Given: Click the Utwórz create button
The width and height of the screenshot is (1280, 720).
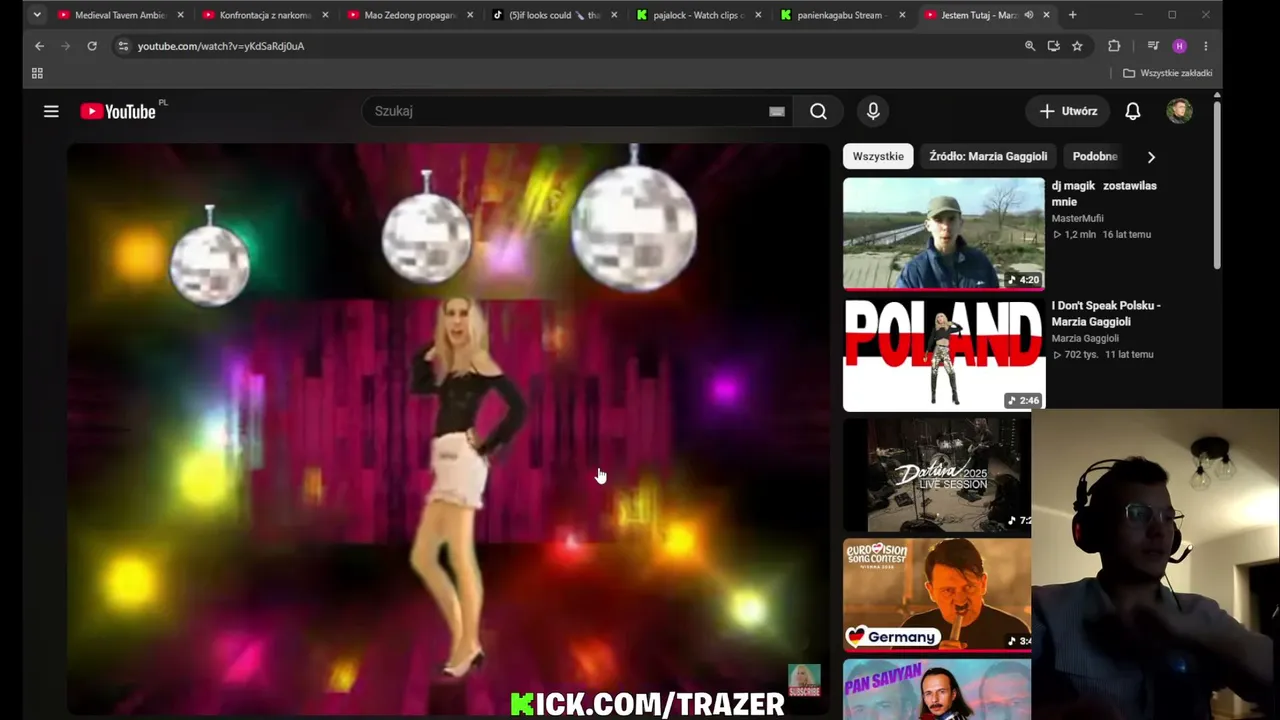Looking at the screenshot, I should pos(1068,111).
